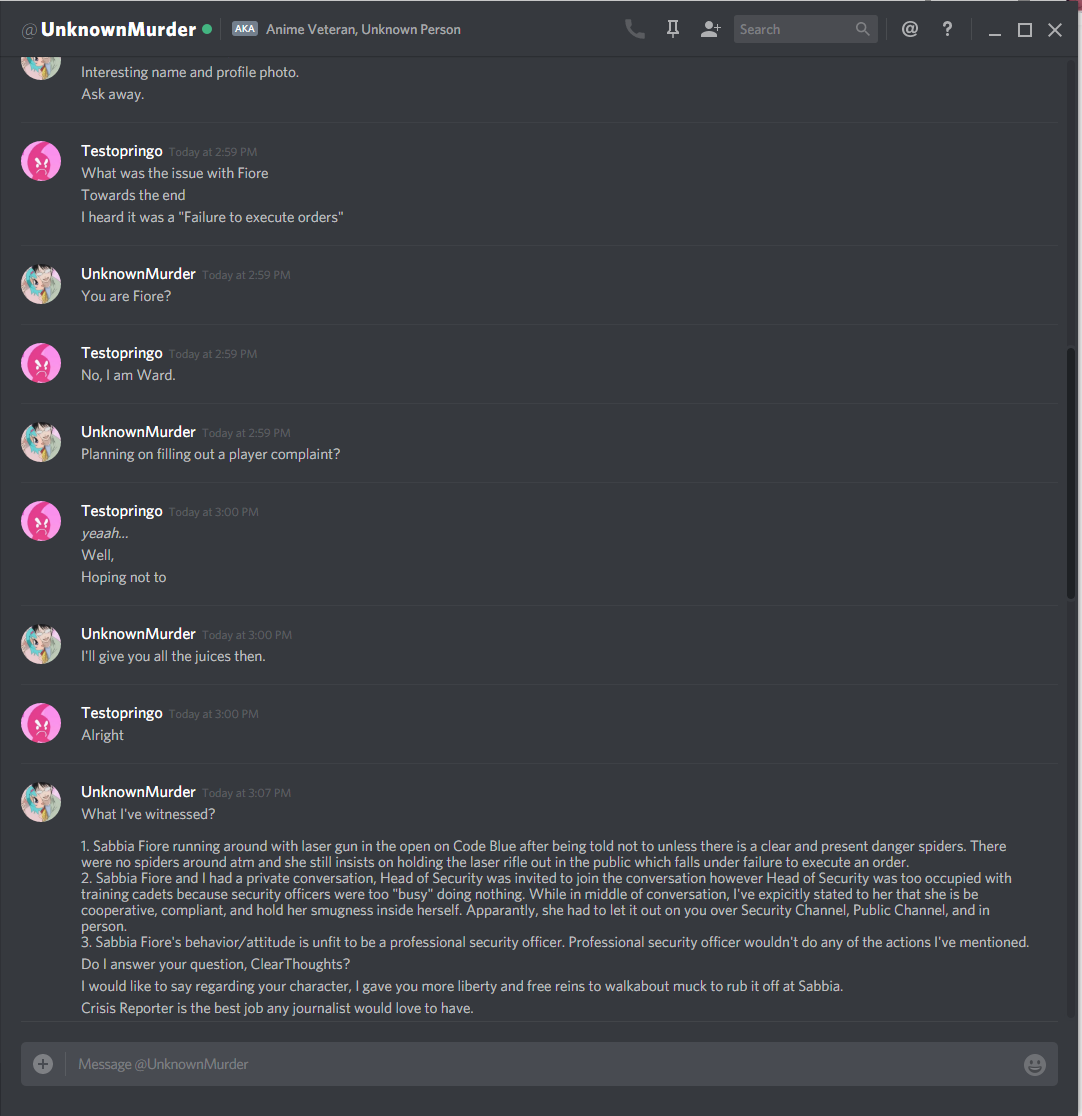Start a voice call with UnknownMurder
Viewport: 1082px width, 1116px height.
(x=634, y=29)
